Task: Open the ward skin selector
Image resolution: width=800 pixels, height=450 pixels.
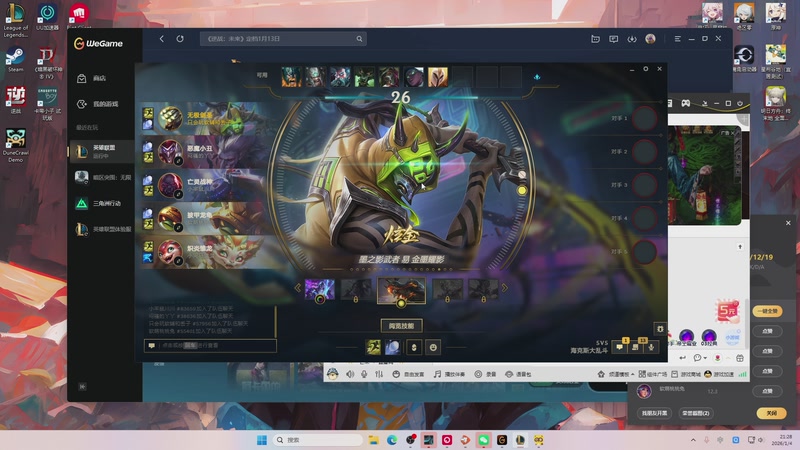Action: click(x=414, y=347)
